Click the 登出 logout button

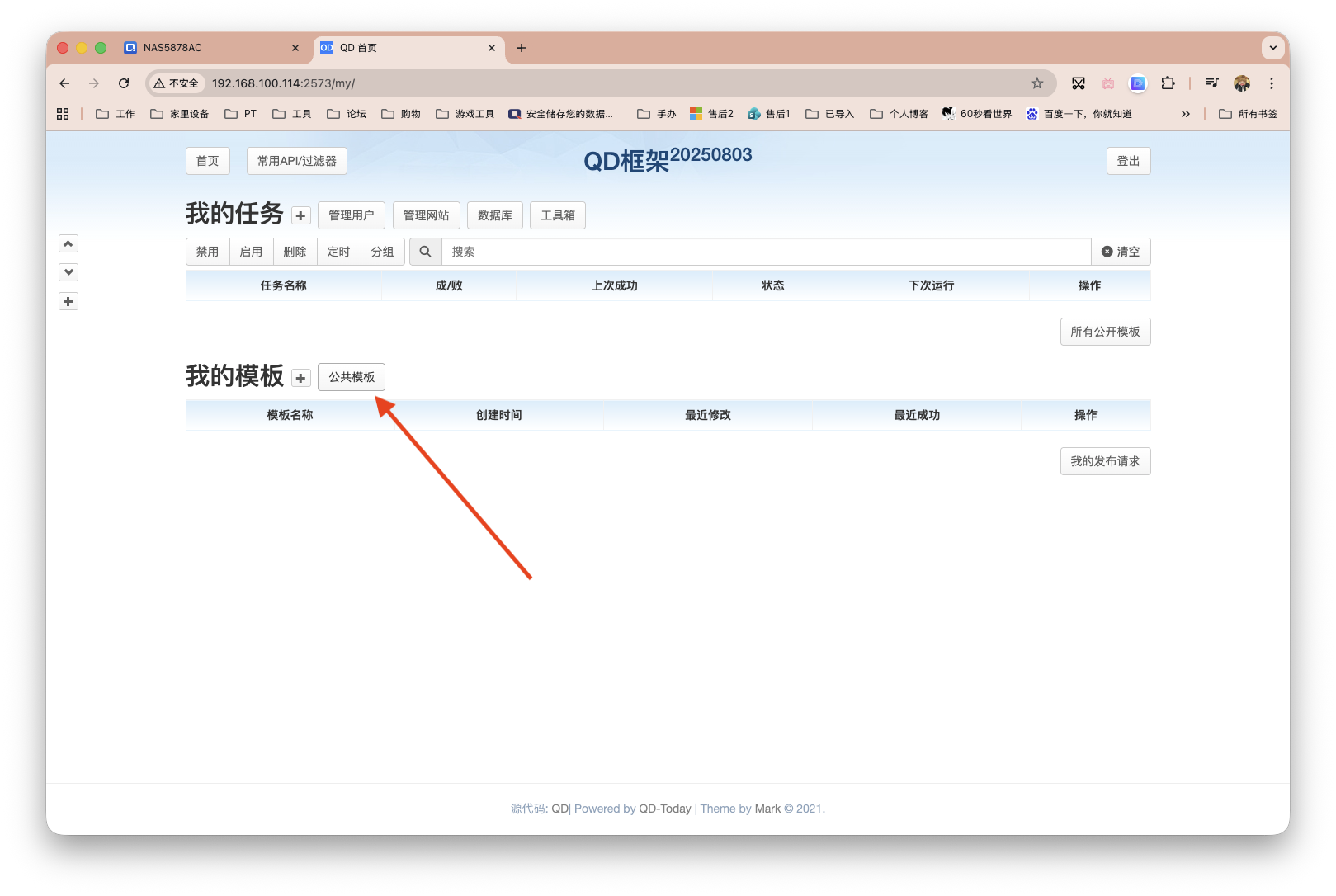click(x=1128, y=160)
